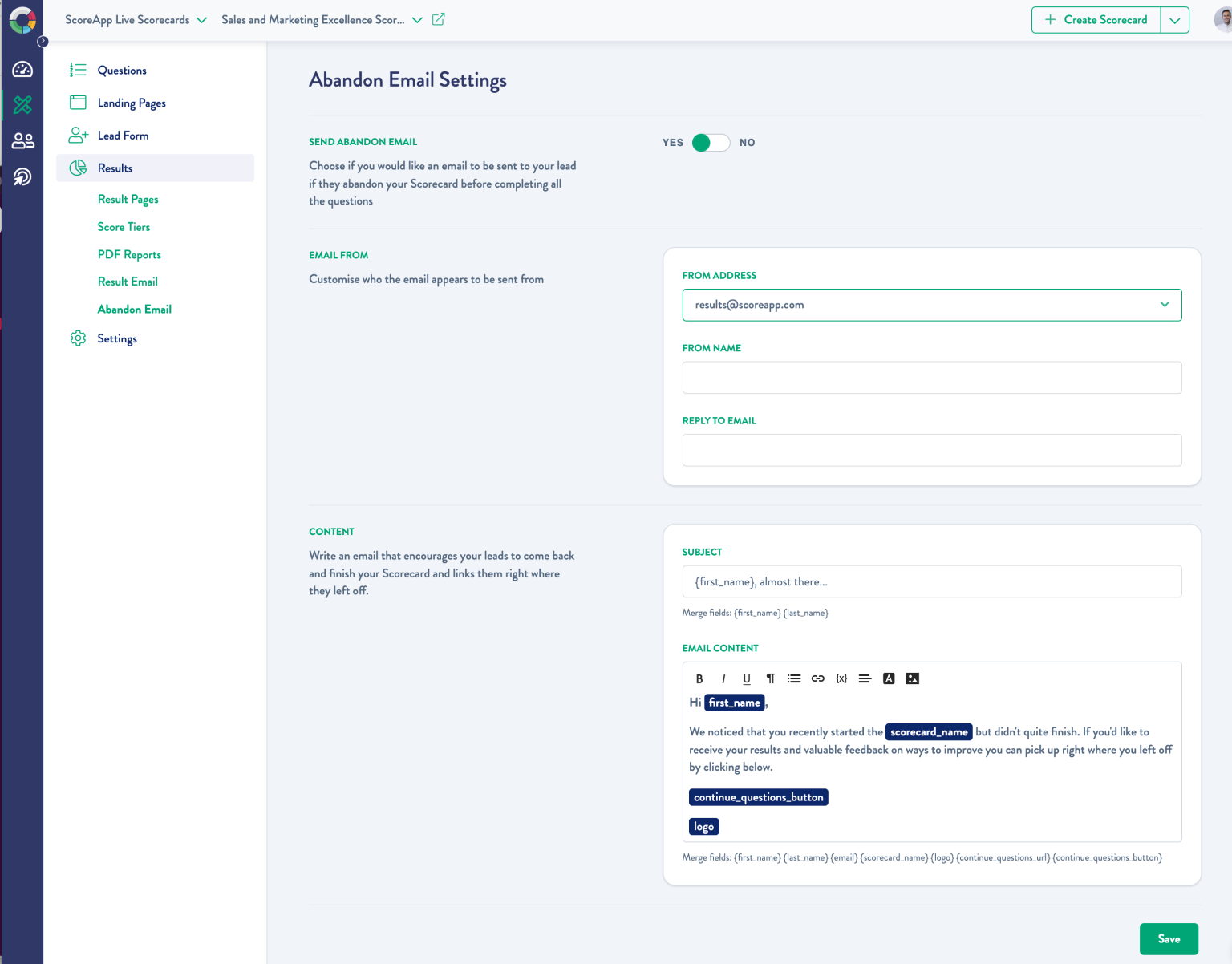Open the PDF Reports section

[129, 254]
